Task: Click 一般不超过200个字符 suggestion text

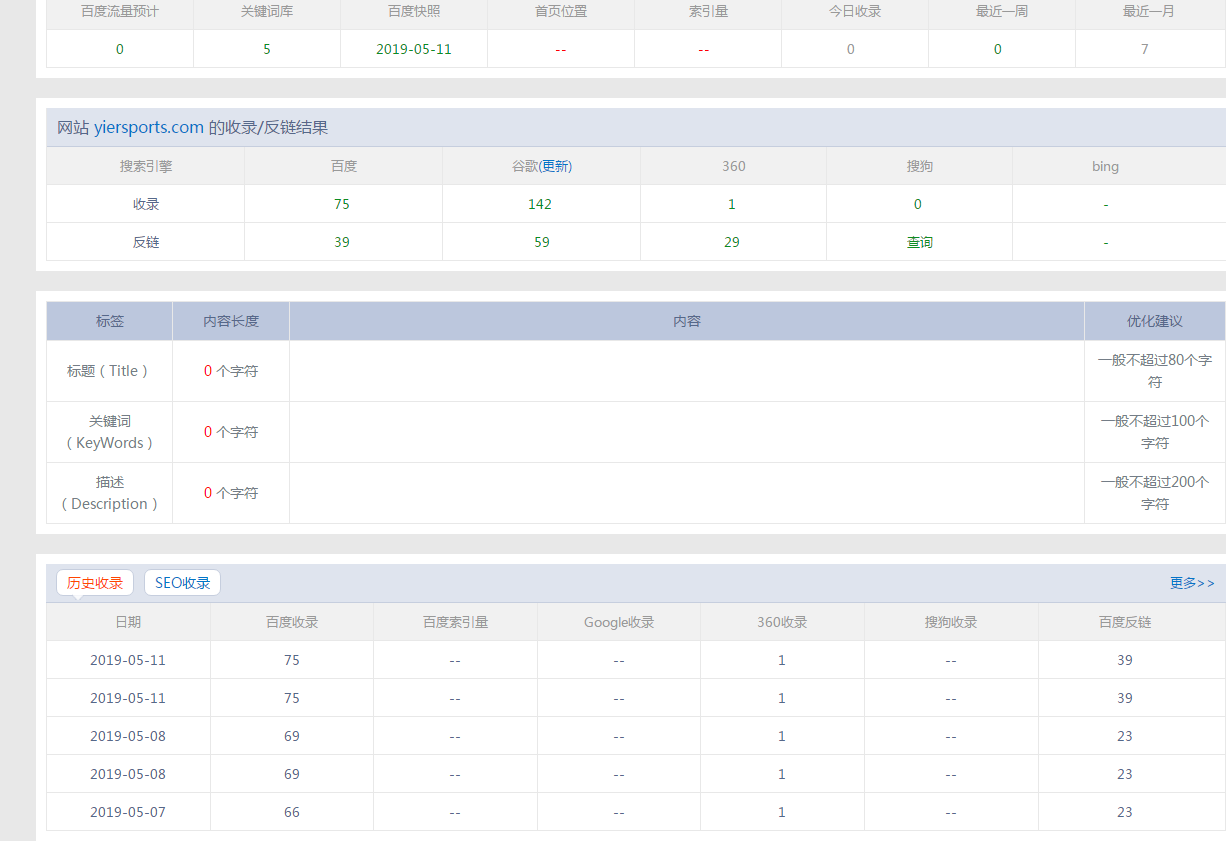Action: coord(1155,493)
